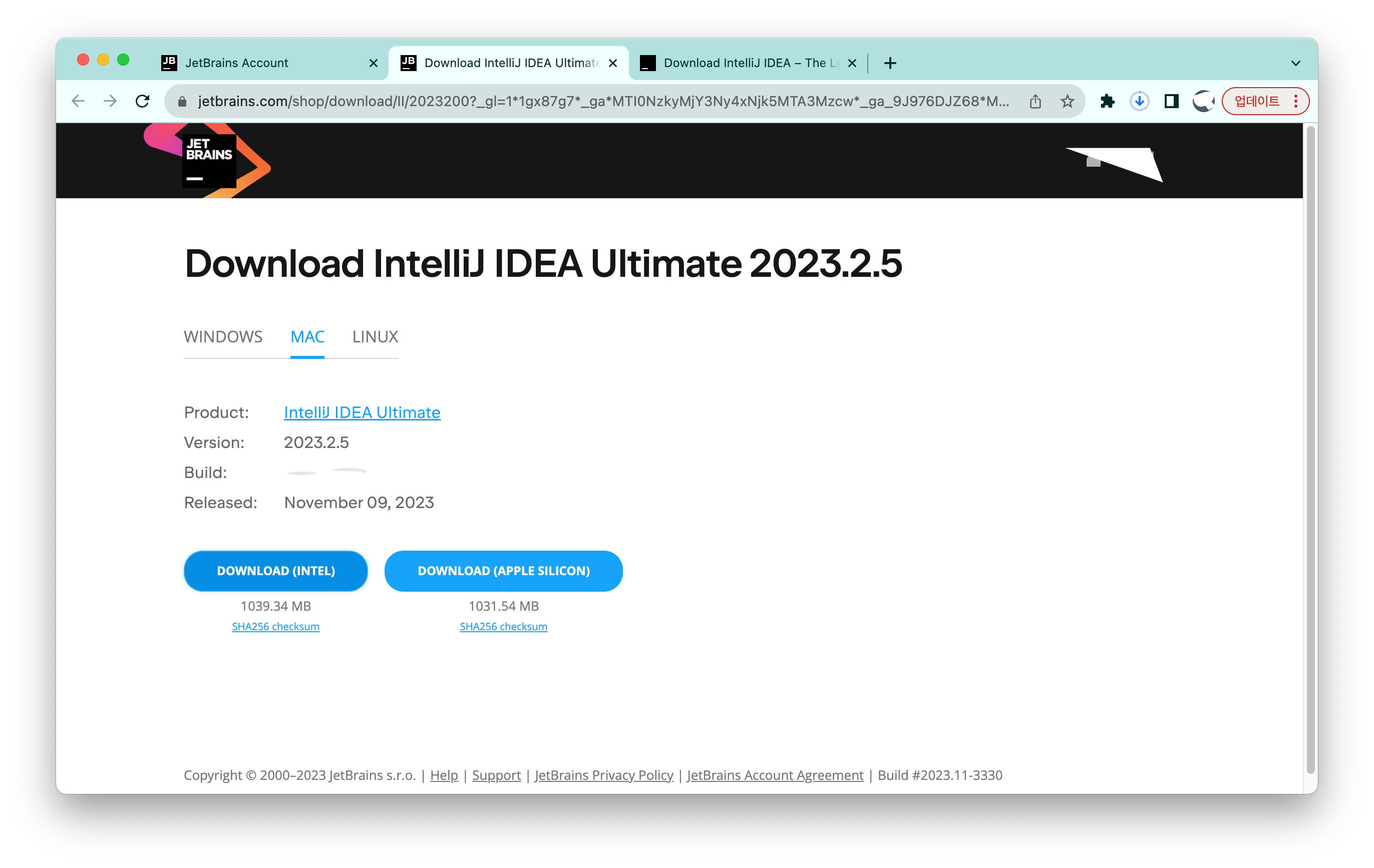This screenshot has width=1374, height=868.
Task: Expand the tab search chevron
Action: (1295, 63)
